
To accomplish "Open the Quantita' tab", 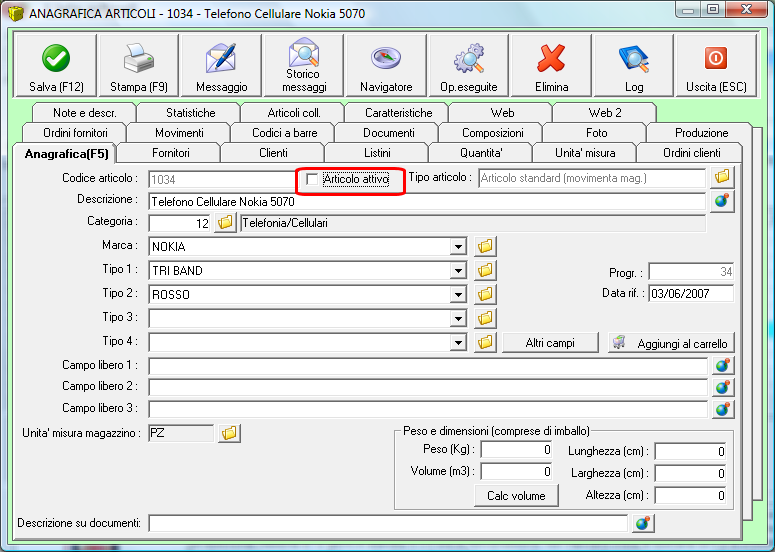I will click(x=481, y=153).
